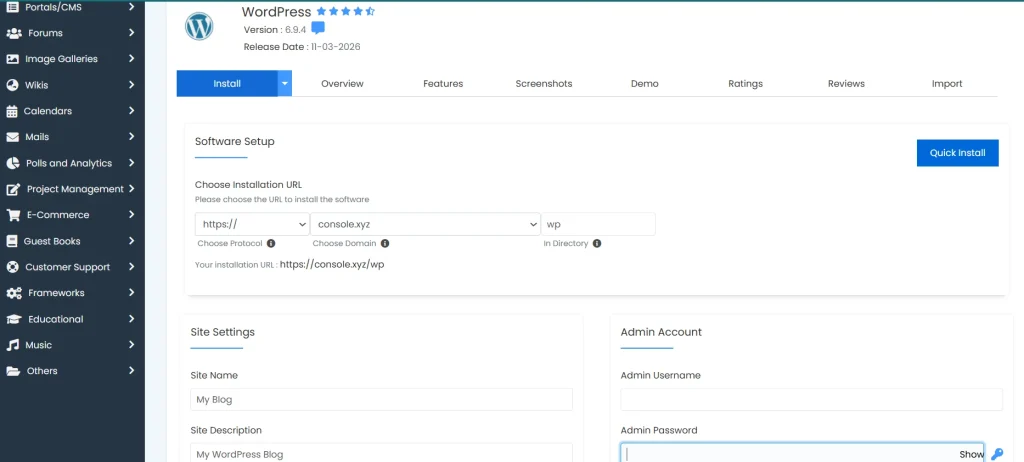Click the Portals/CMS category icon
The image size is (1024, 462).
coord(12,7)
